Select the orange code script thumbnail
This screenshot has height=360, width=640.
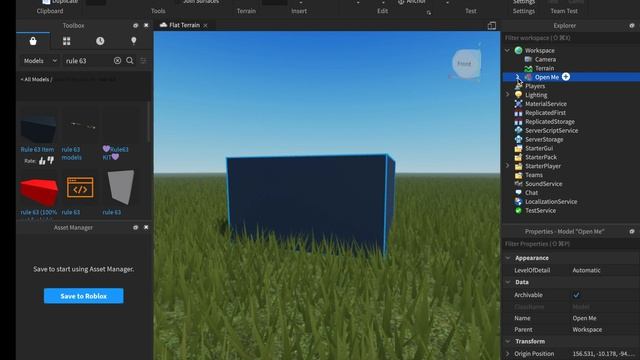click(x=80, y=187)
